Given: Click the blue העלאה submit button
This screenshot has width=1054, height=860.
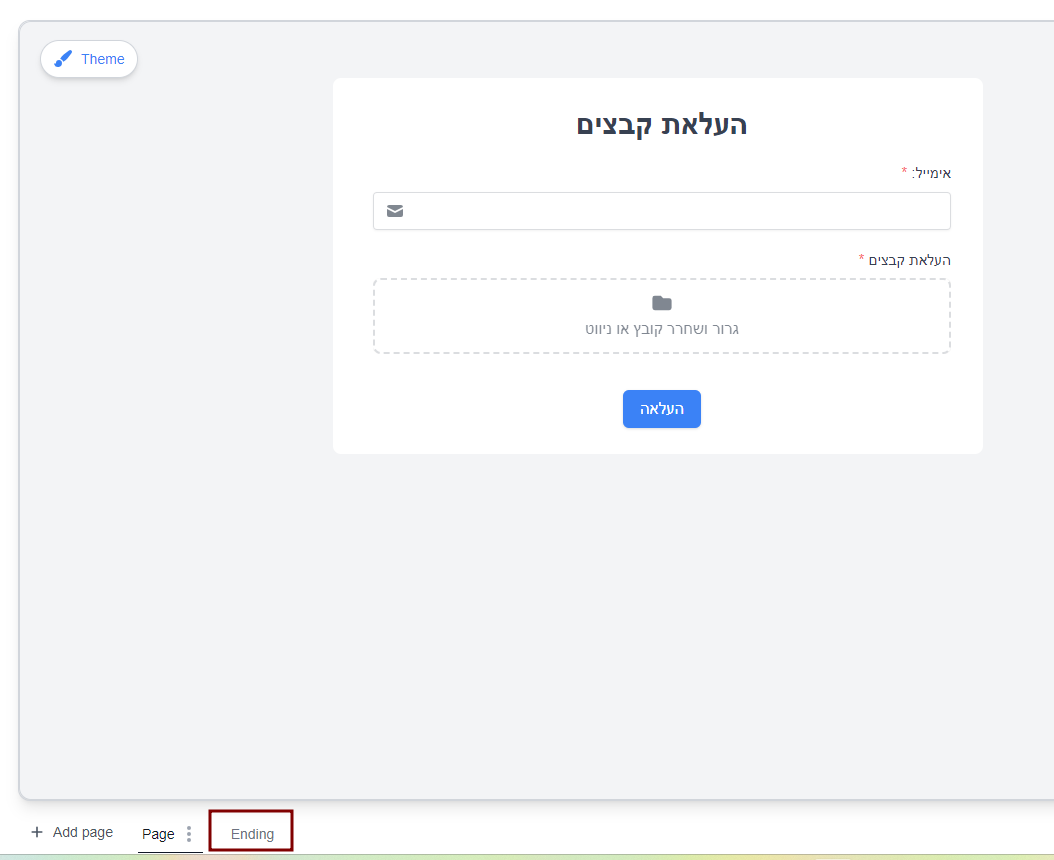Looking at the screenshot, I should tap(662, 409).
